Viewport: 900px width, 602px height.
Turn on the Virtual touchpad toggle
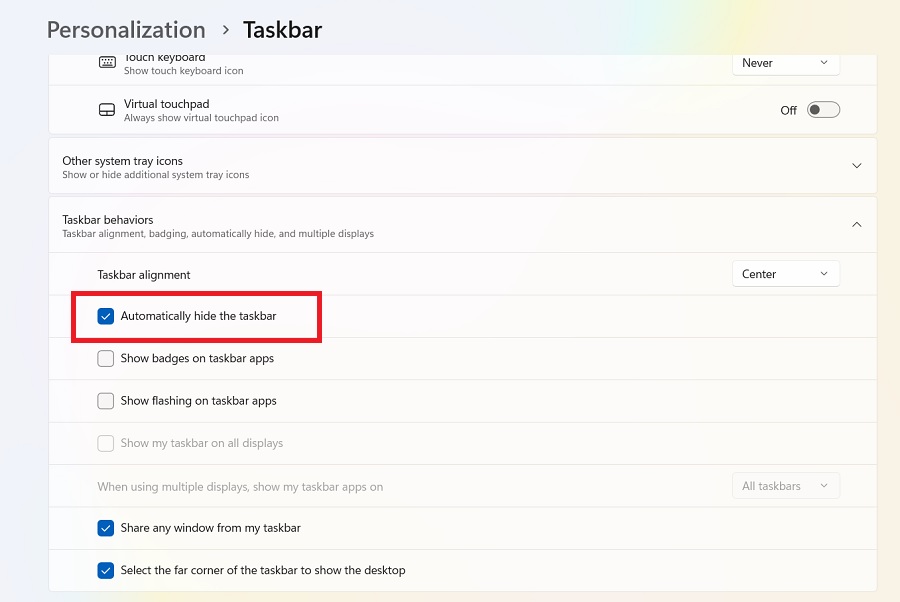click(823, 109)
